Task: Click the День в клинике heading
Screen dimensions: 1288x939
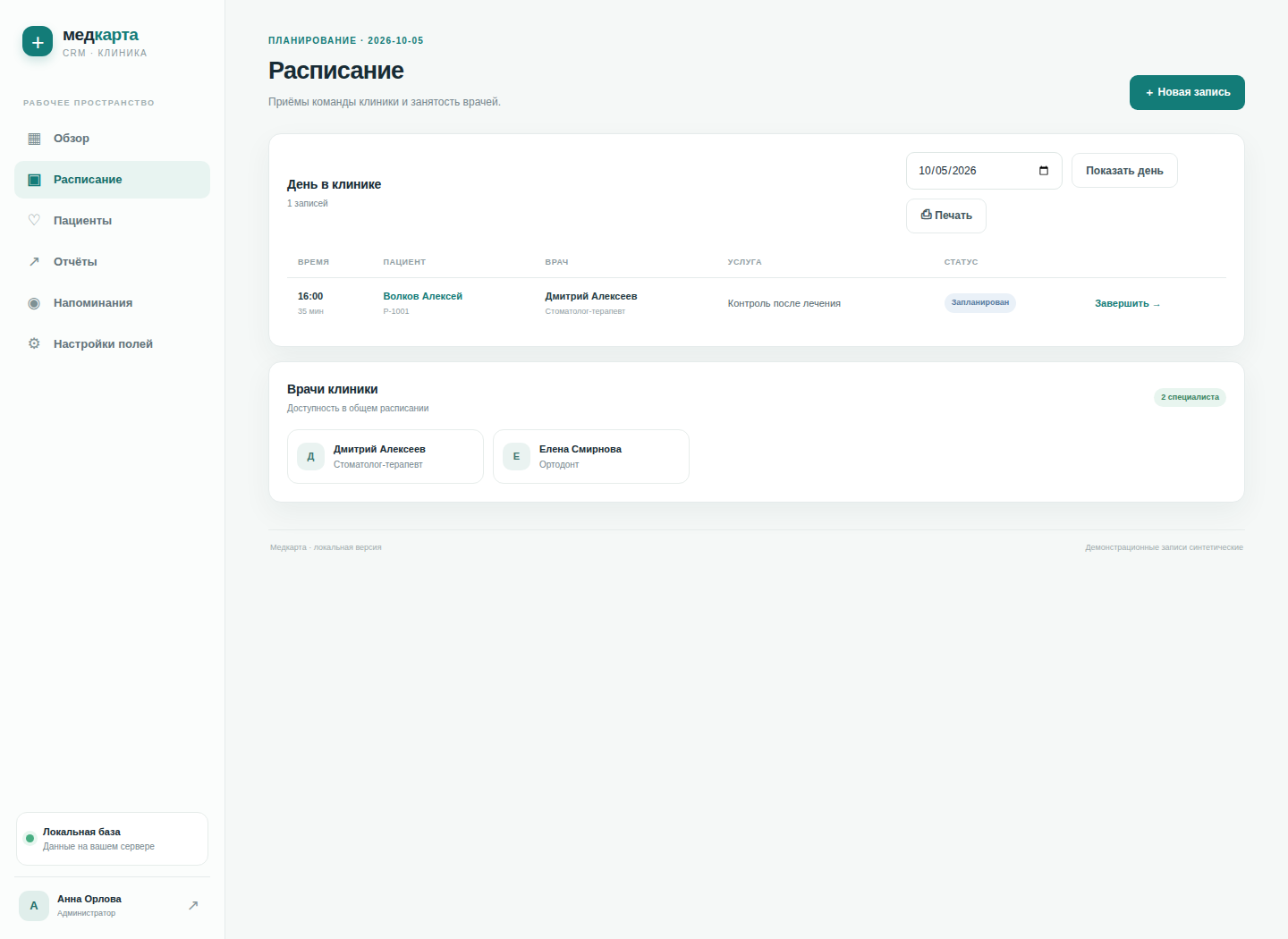Action: 335,185
